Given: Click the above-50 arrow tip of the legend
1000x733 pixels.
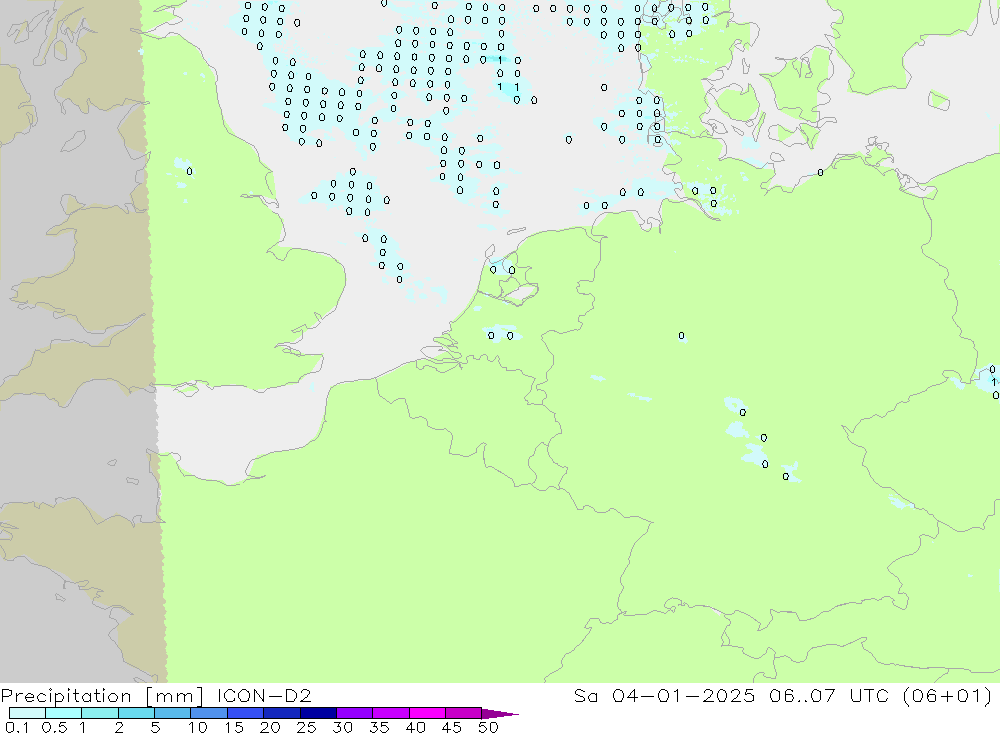Looking at the screenshot, I should click(x=500, y=714).
